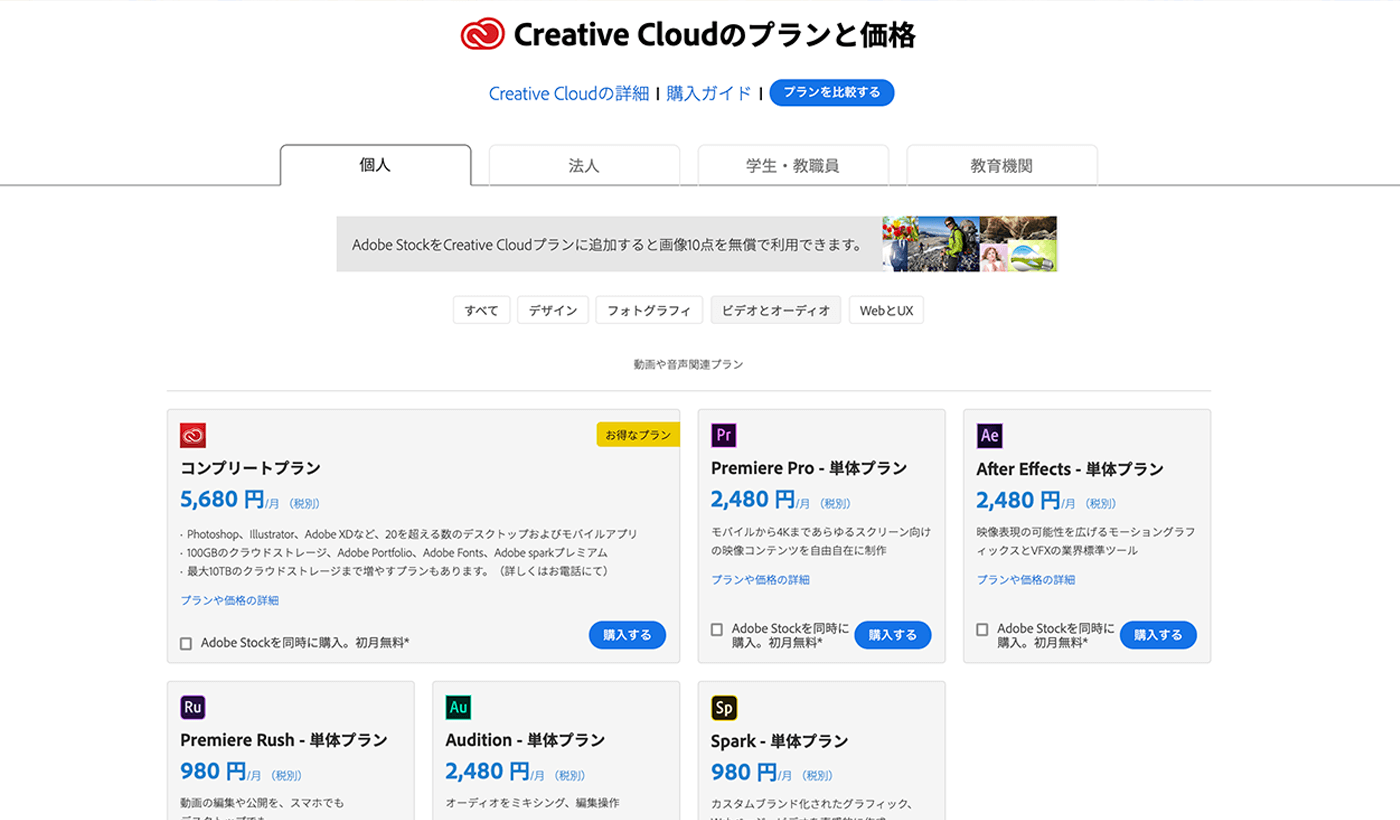Open the 教育機関 tab
Image resolution: width=1400 pixels, height=820 pixels.
(x=1002, y=166)
